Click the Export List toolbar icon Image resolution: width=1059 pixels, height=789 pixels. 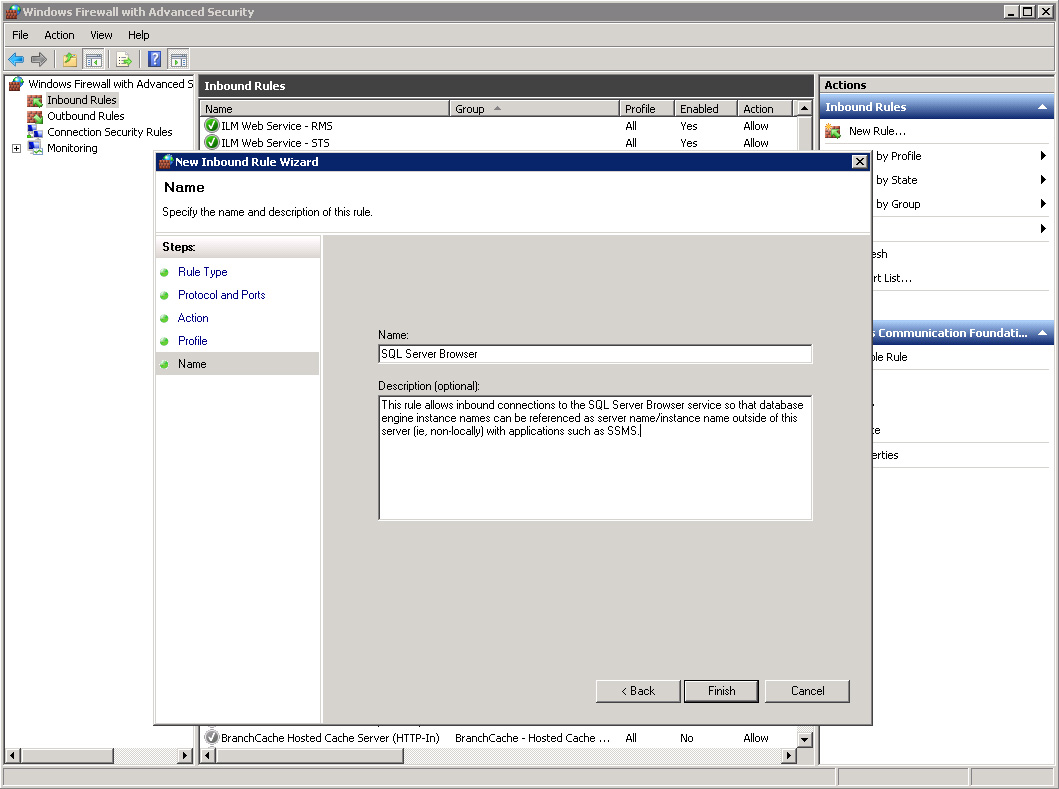click(x=124, y=59)
